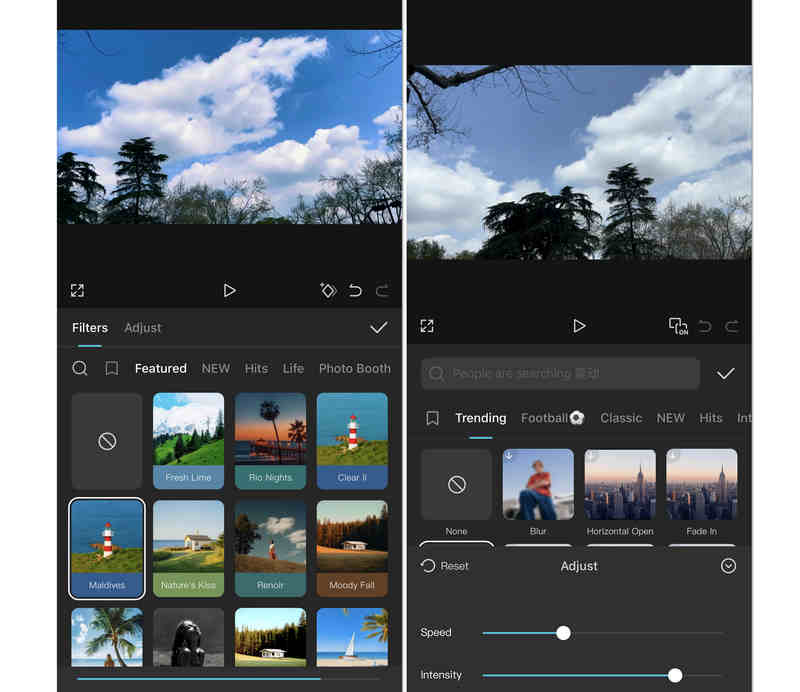
Task: Apply Moody Fall filter
Action: pos(352,549)
